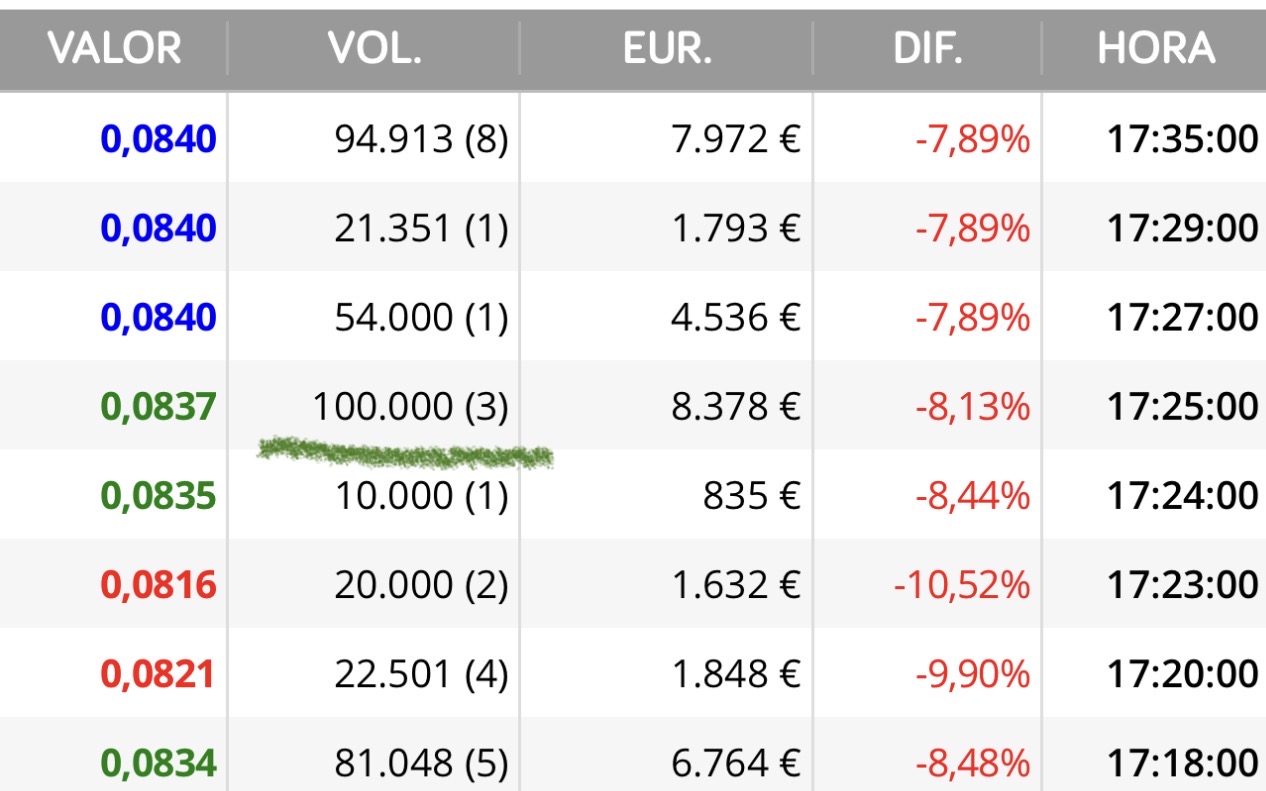
Task: Click the 17:24:00 time cell
Action: pyautogui.click(x=1182, y=496)
